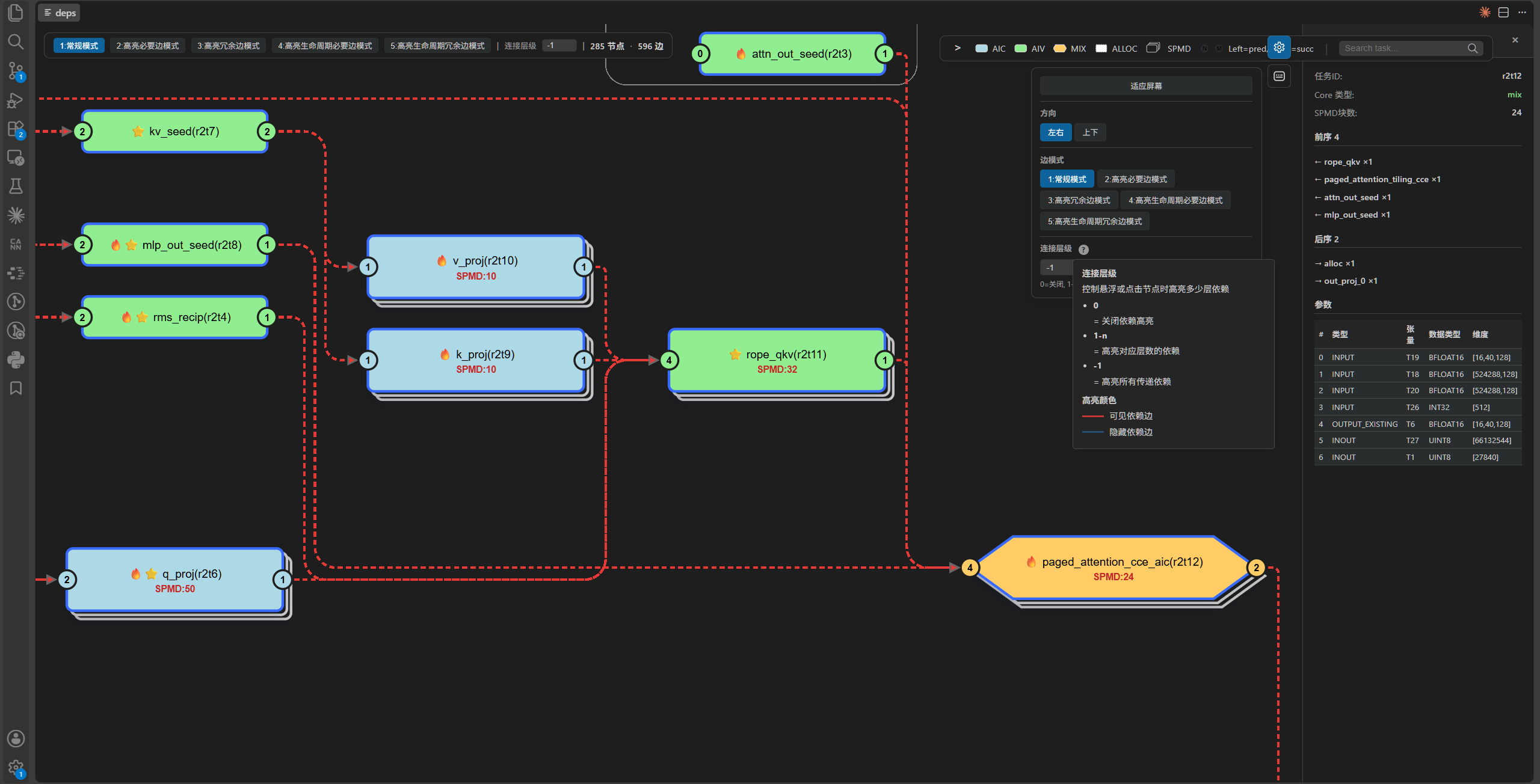
Task: Toggle the editor layout icon in the title bar
Action: (1503, 12)
